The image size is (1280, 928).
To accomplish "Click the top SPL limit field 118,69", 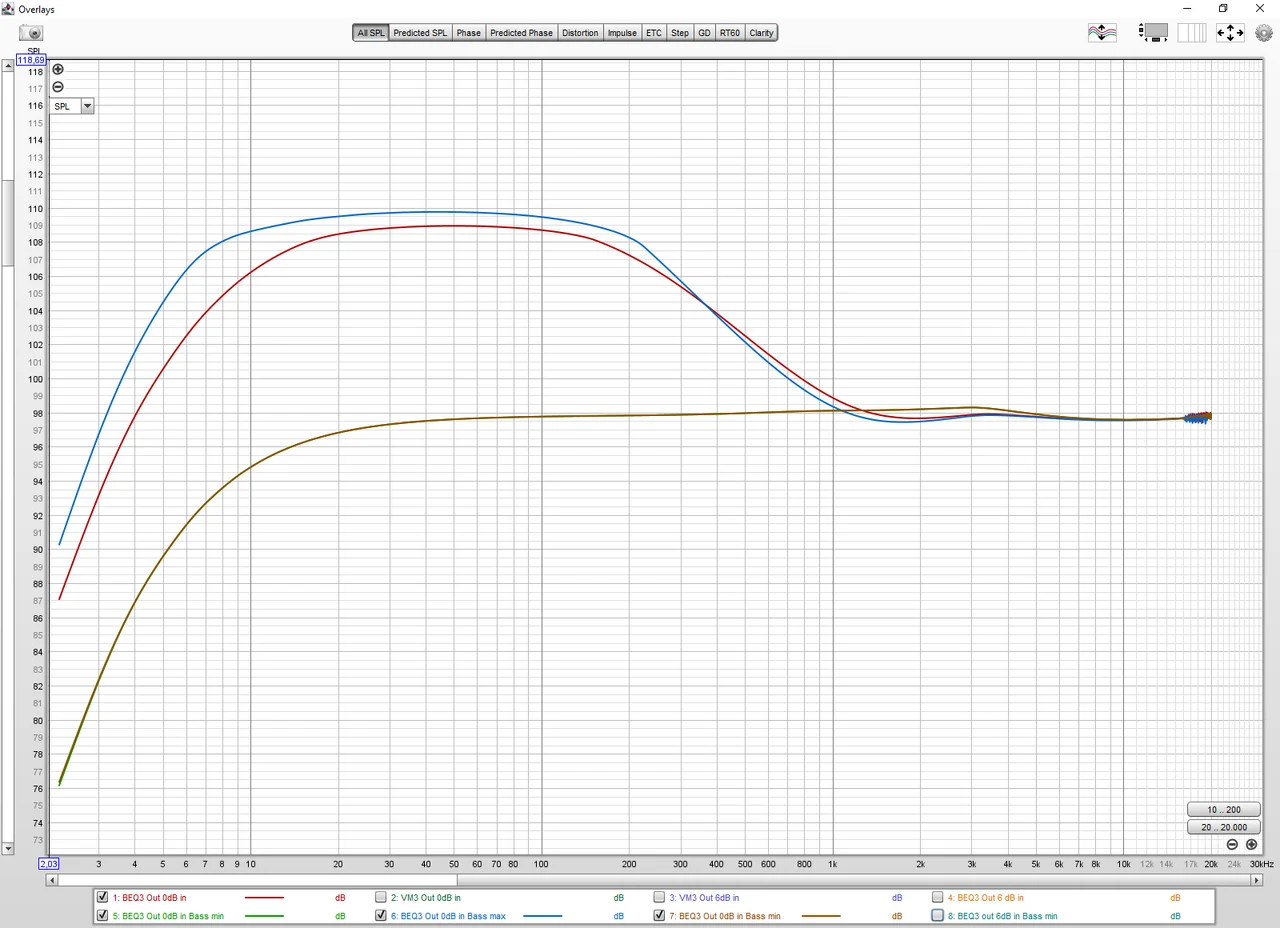I will pyautogui.click(x=31, y=60).
